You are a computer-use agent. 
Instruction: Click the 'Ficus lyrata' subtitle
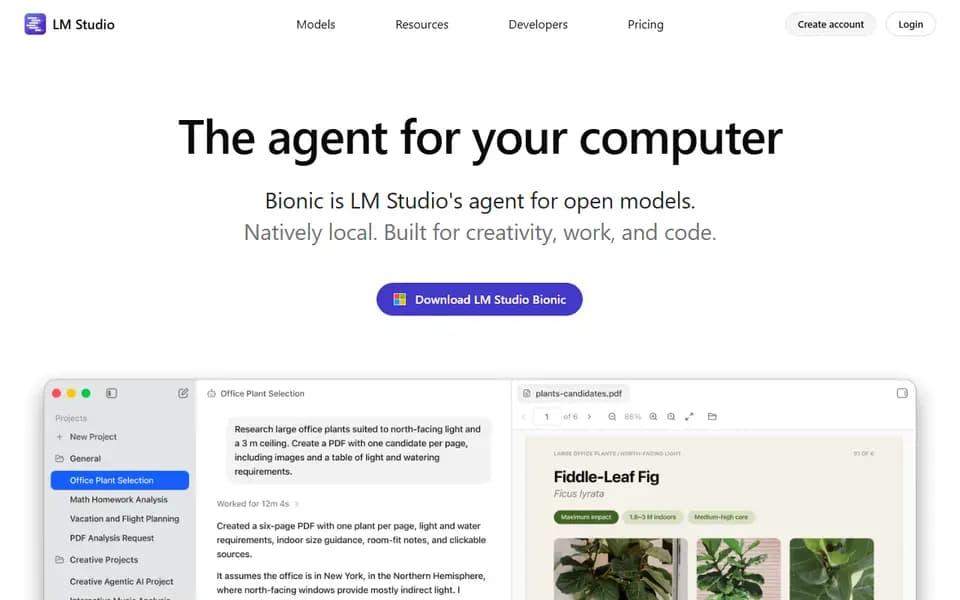click(x=579, y=494)
